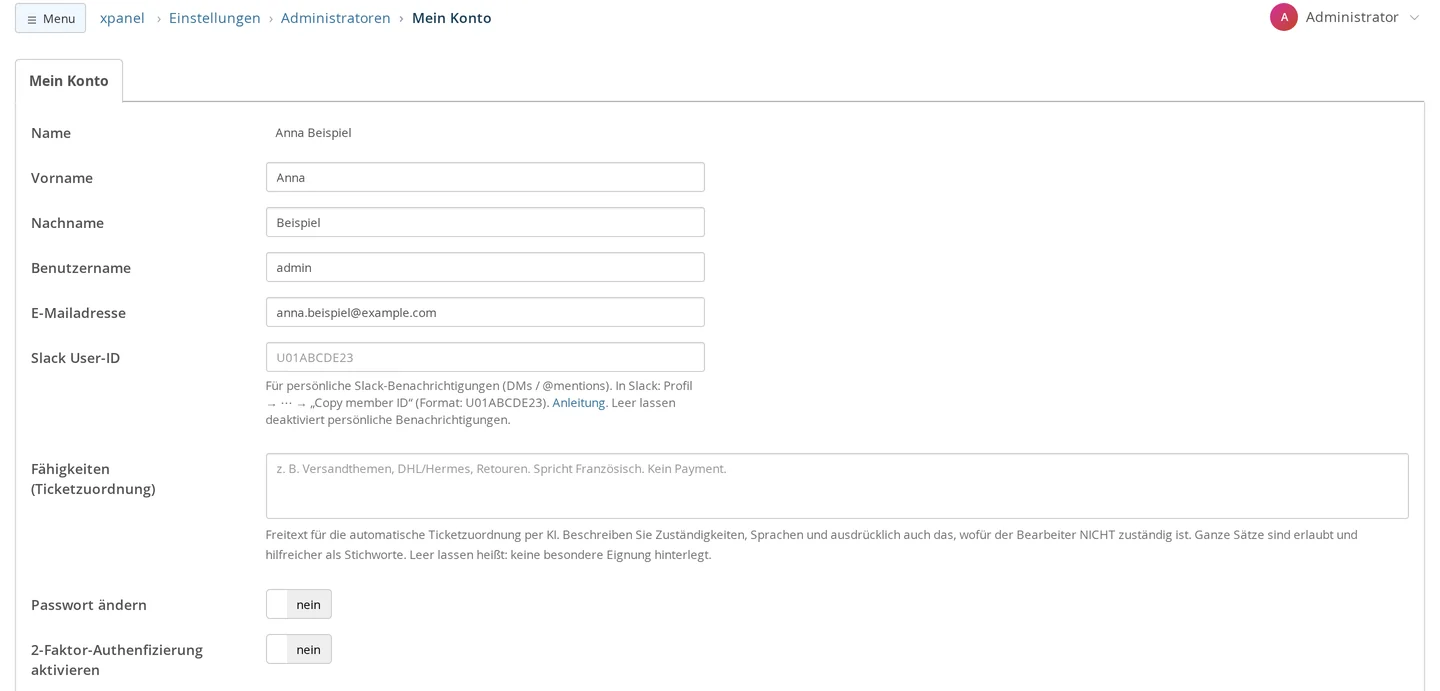Click into the Nachname field
The width and height of the screenshot is (1440, 691).
pyautogui.click(x=485, y=222)
